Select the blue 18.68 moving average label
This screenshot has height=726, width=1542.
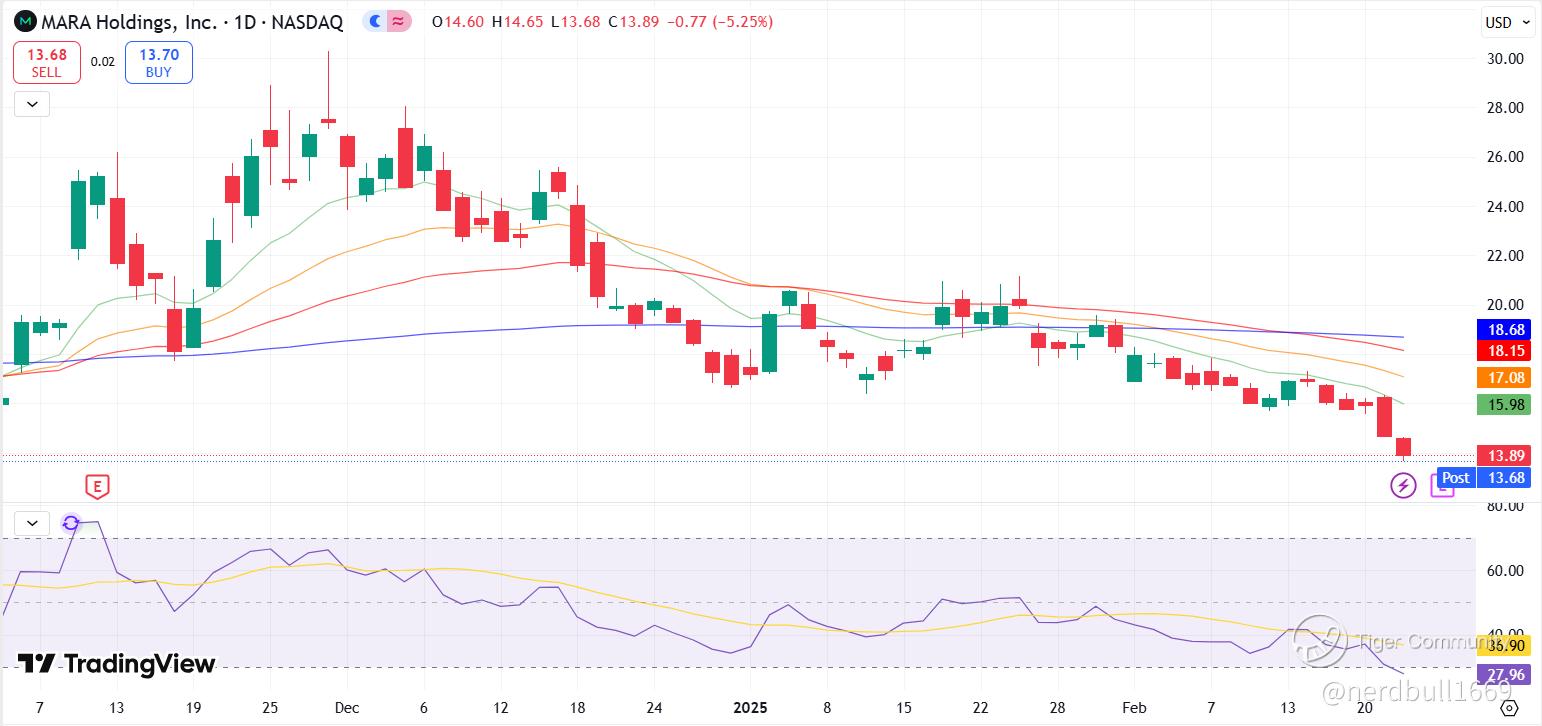1503,329
